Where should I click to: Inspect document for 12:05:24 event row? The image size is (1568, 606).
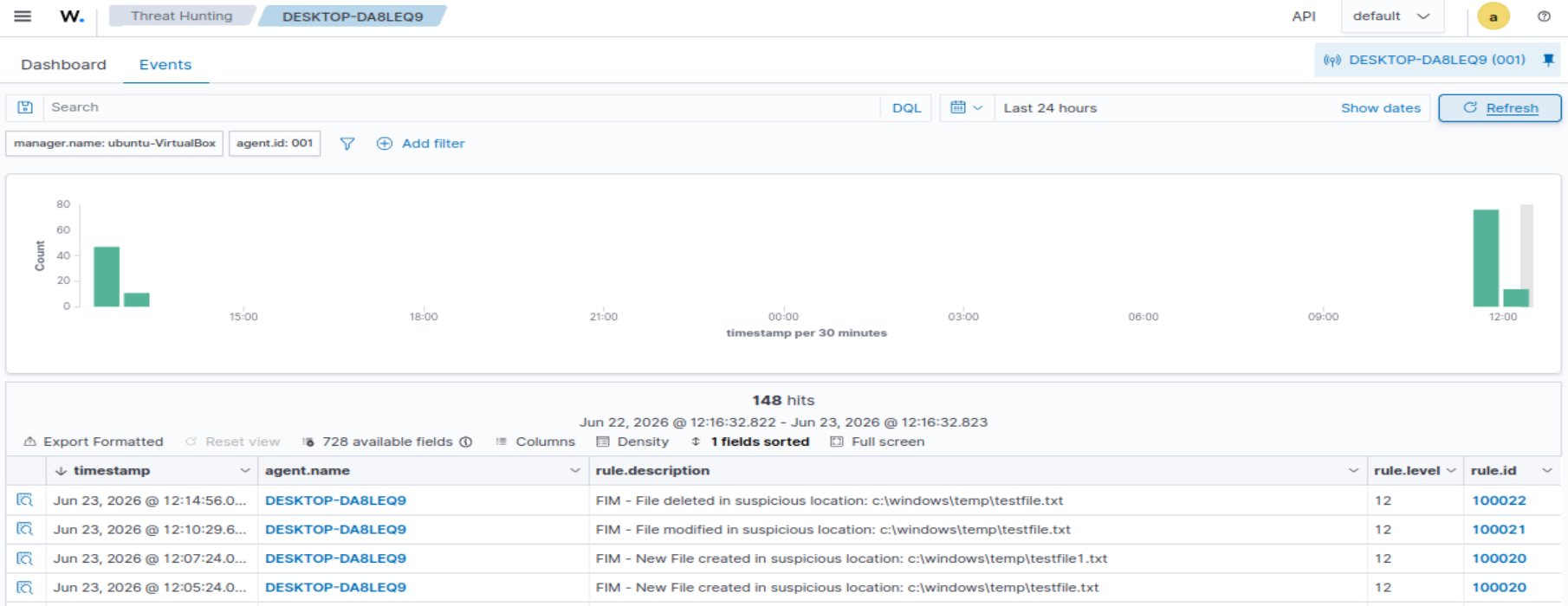(24, 587)
